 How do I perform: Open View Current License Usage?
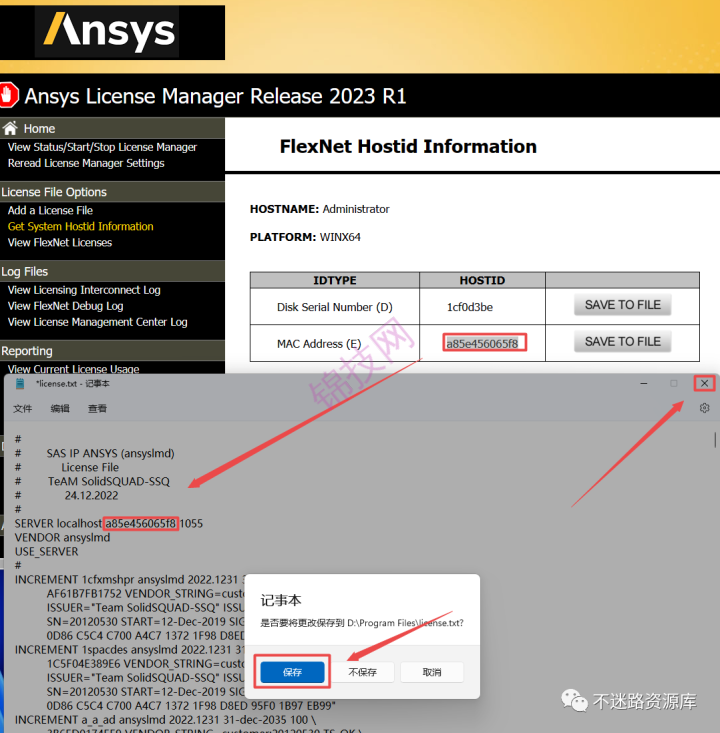(73, 369)
